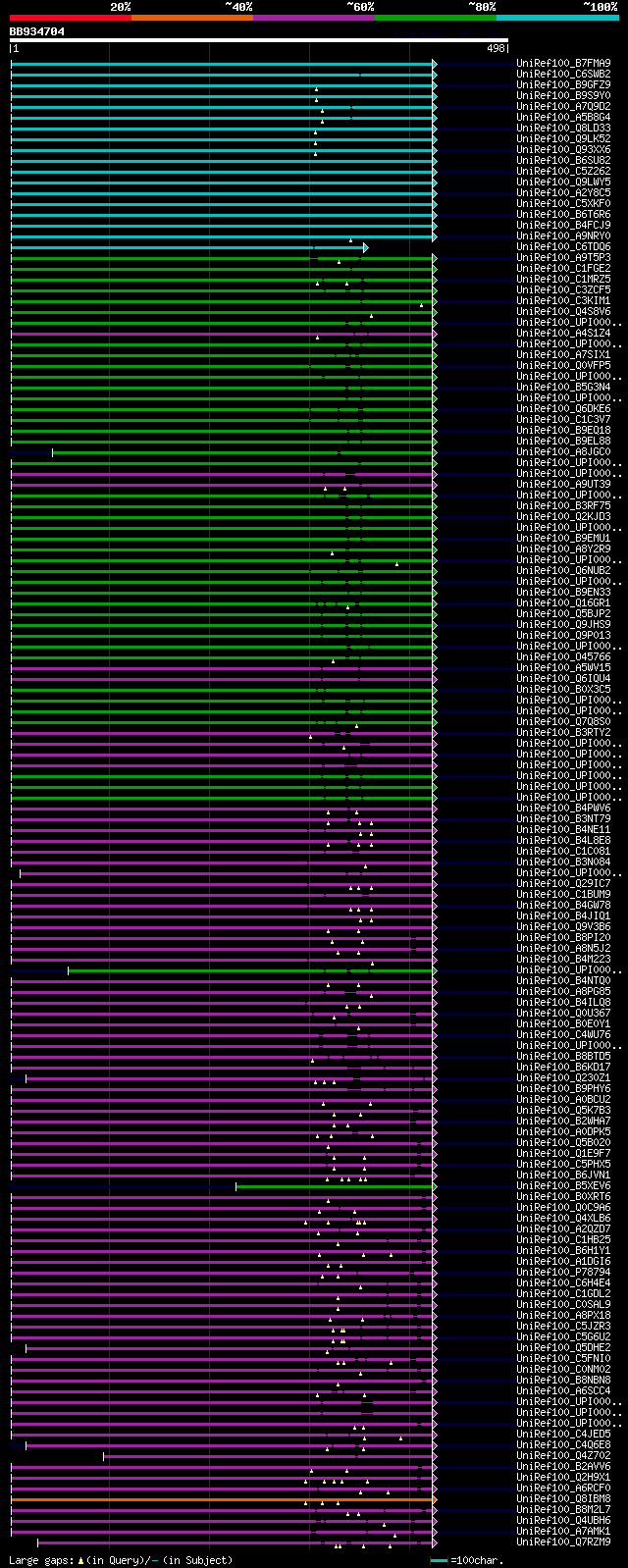Click hit label UniRef100_Q93XX6
Image resolution: width=628 pixels, height=1568 pixels.
[x=563, y=150]
